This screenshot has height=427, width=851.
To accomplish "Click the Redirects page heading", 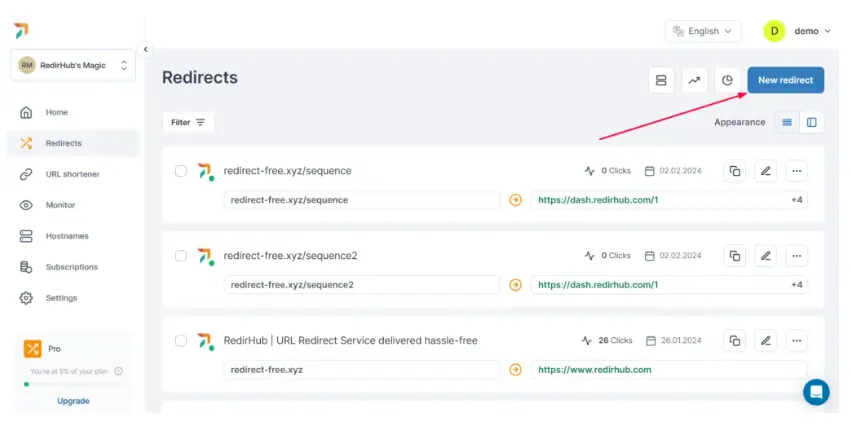I will (x=200, y=78).
